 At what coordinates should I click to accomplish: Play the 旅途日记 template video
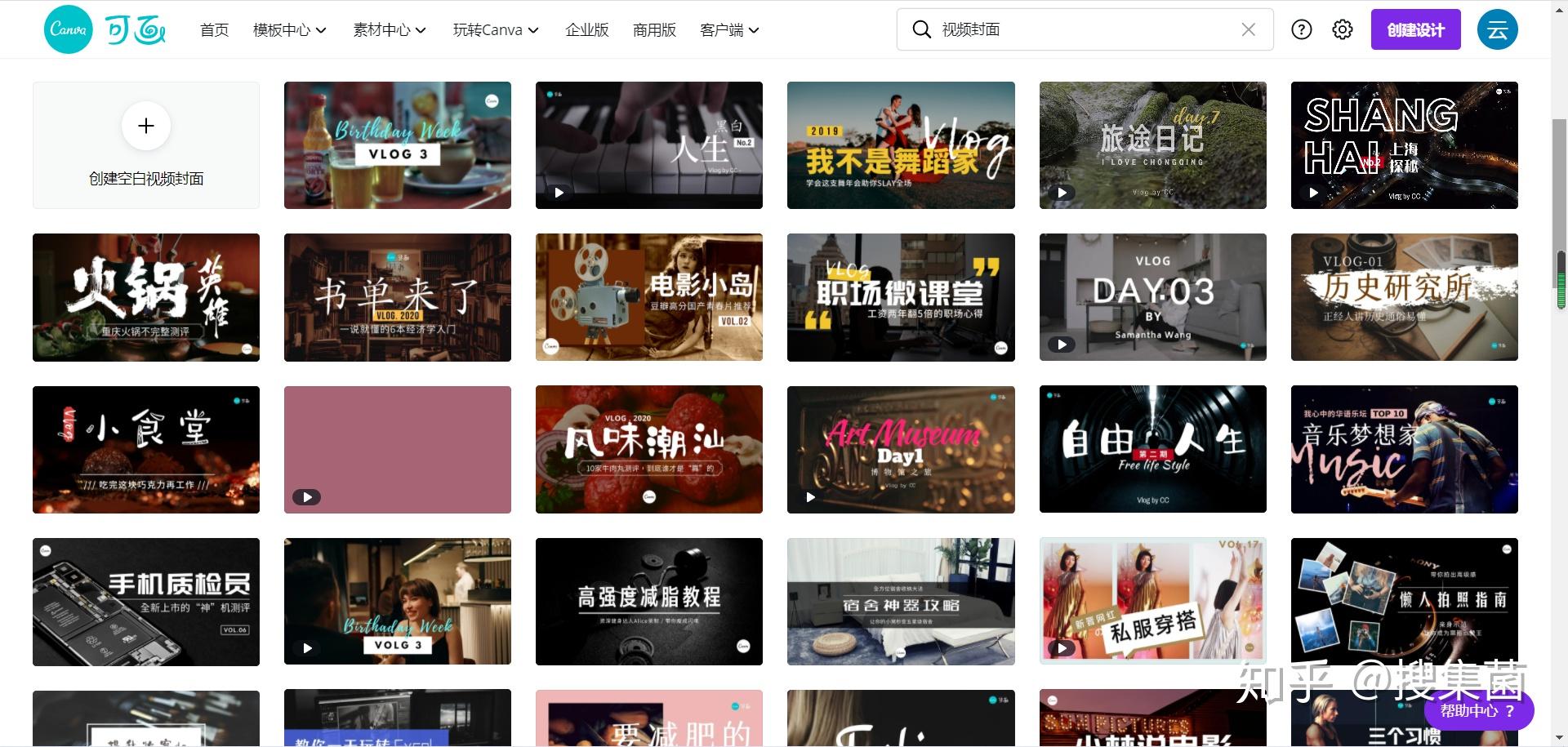coord(1062,193)
